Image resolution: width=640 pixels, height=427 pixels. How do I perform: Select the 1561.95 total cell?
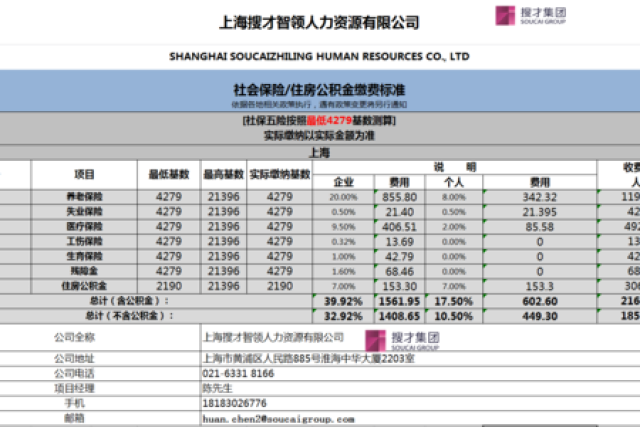pyautogui.click(x=399, y=301)
